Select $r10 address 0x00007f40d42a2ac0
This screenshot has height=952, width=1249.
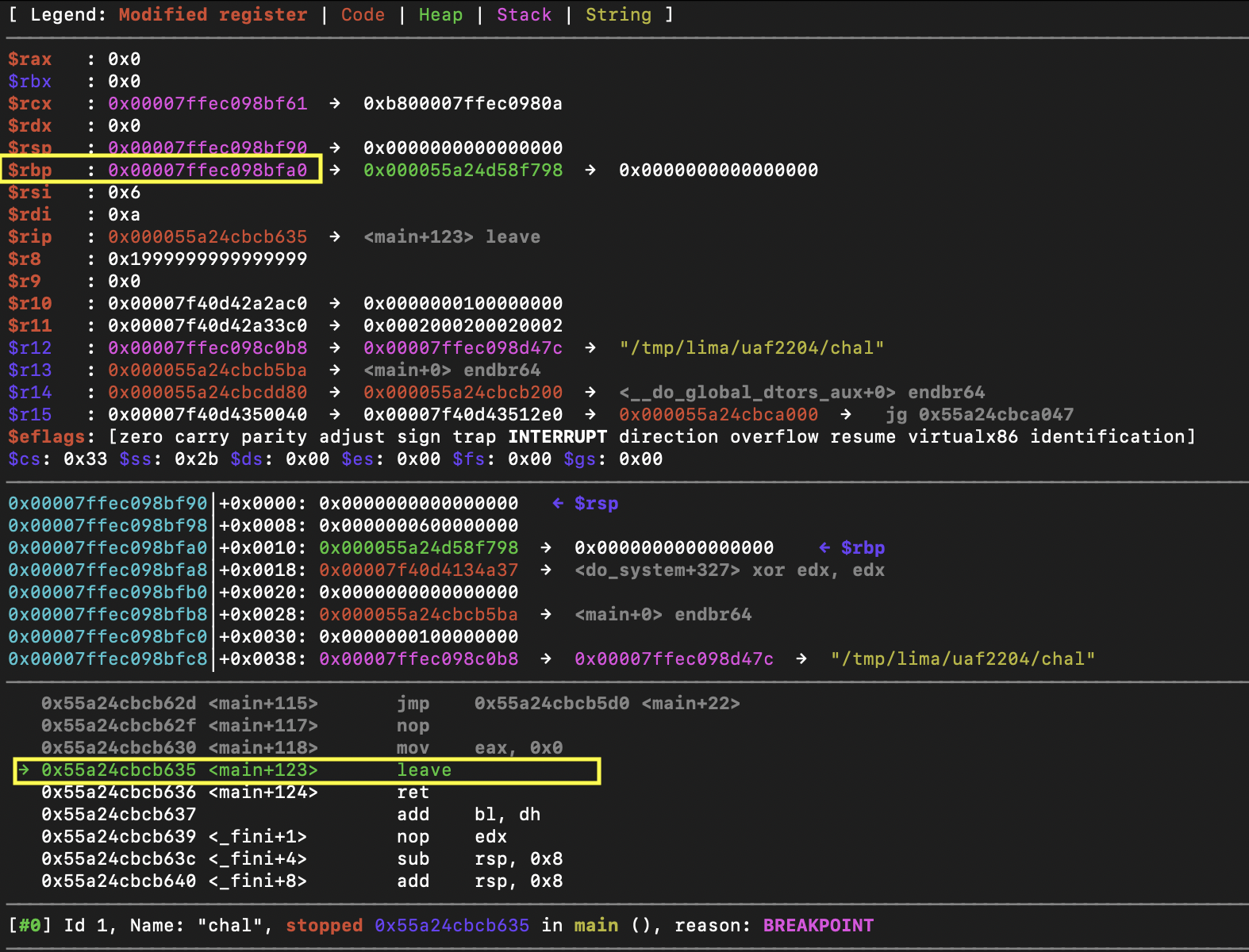208,304
